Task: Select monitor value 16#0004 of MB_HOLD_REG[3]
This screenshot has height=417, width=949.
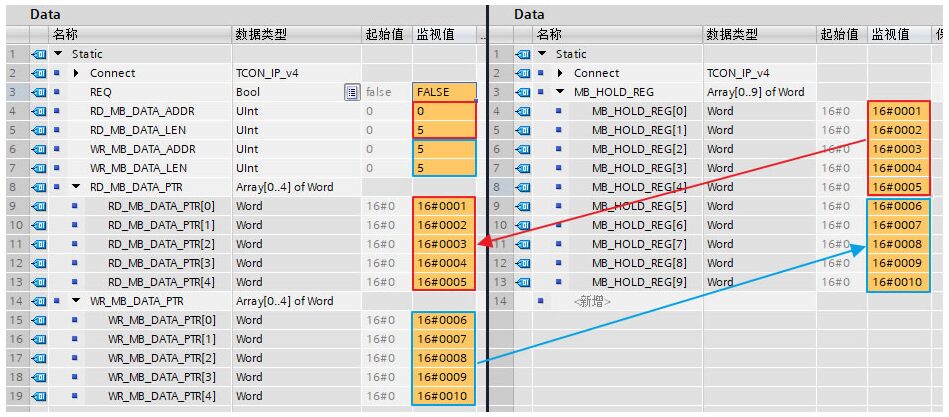Action: pos(899,168)
